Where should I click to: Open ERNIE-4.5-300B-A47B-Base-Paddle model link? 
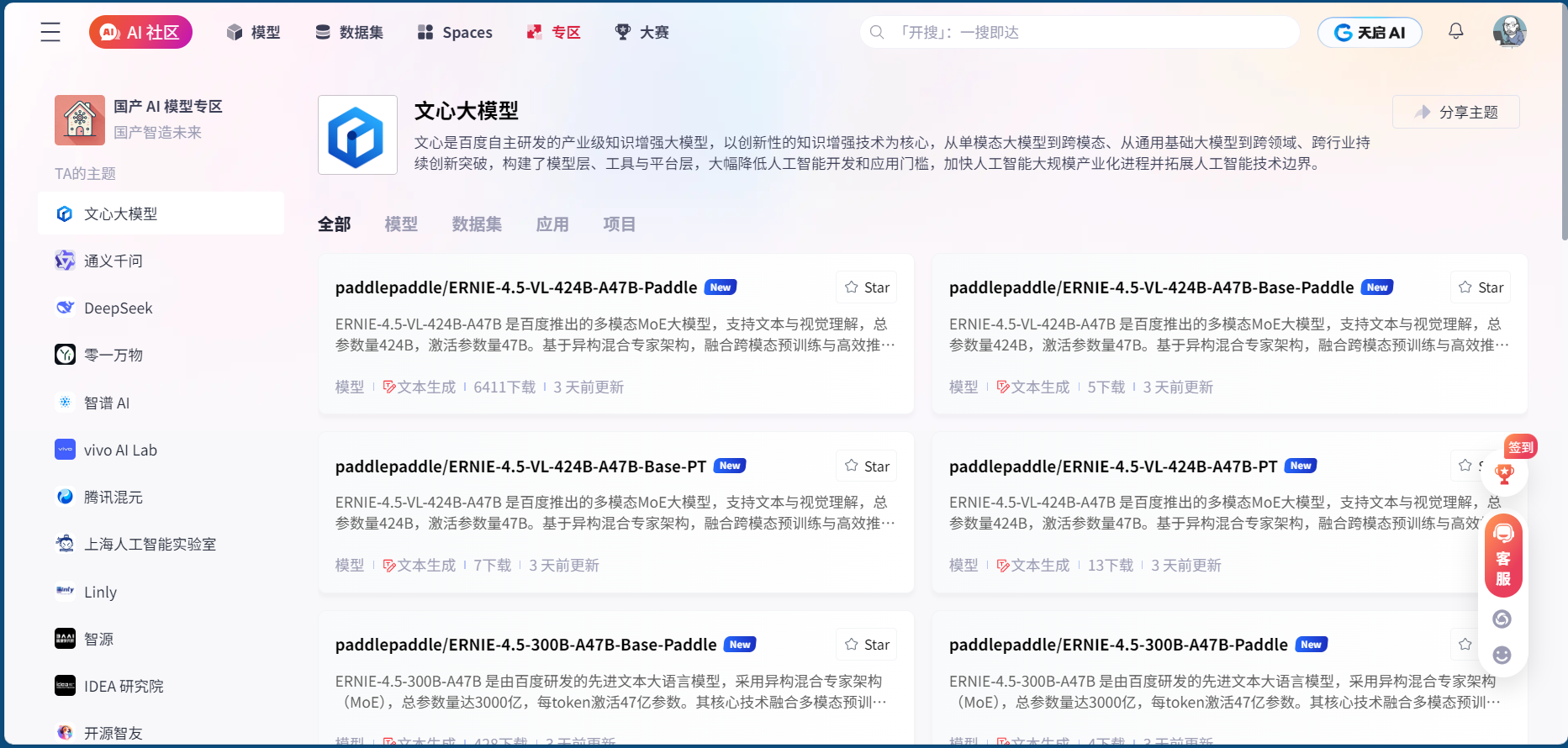(x=525, y=645)
